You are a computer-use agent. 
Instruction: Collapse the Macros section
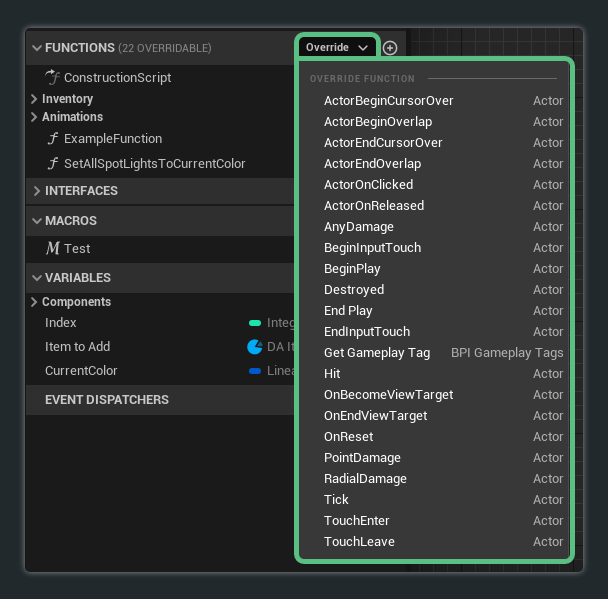tap(36, 221)
